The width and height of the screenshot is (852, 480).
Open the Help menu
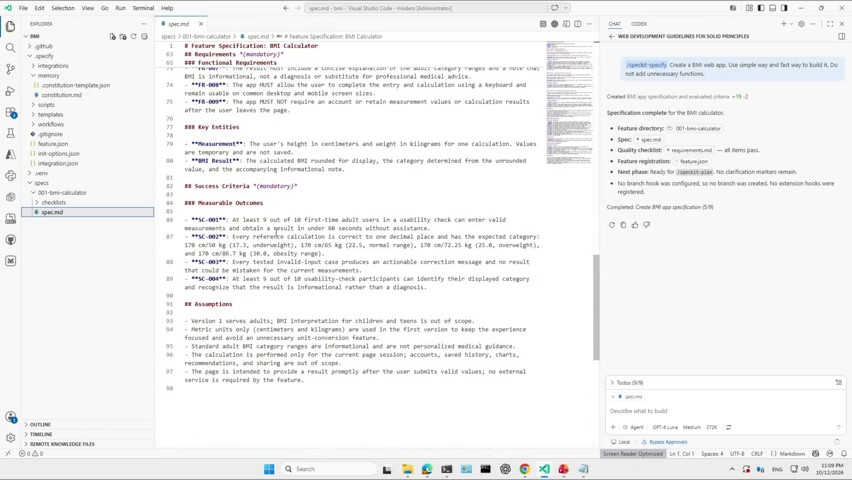(x=167, y=8)
